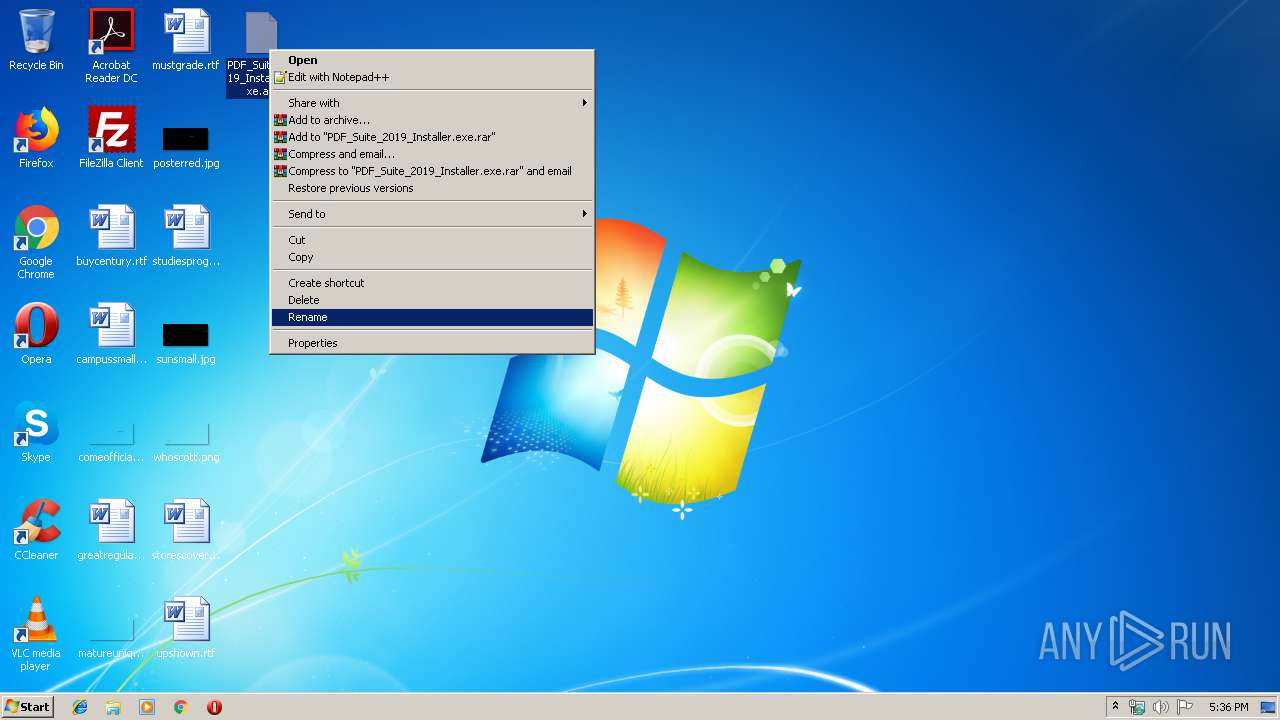Click the Firefox desktop shortcut
Screen dimensions: 1280x720
pyautogui.click(x=36, y=138)
